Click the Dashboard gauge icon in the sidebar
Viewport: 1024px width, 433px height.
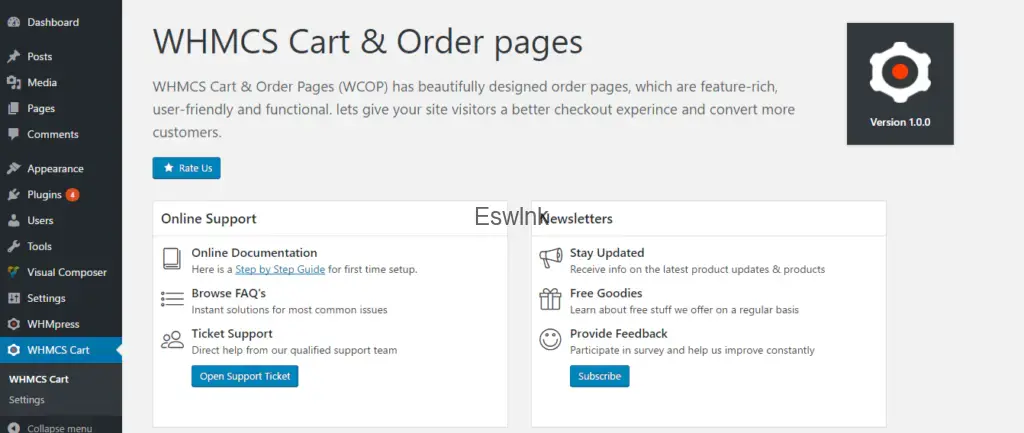point(13,22)
